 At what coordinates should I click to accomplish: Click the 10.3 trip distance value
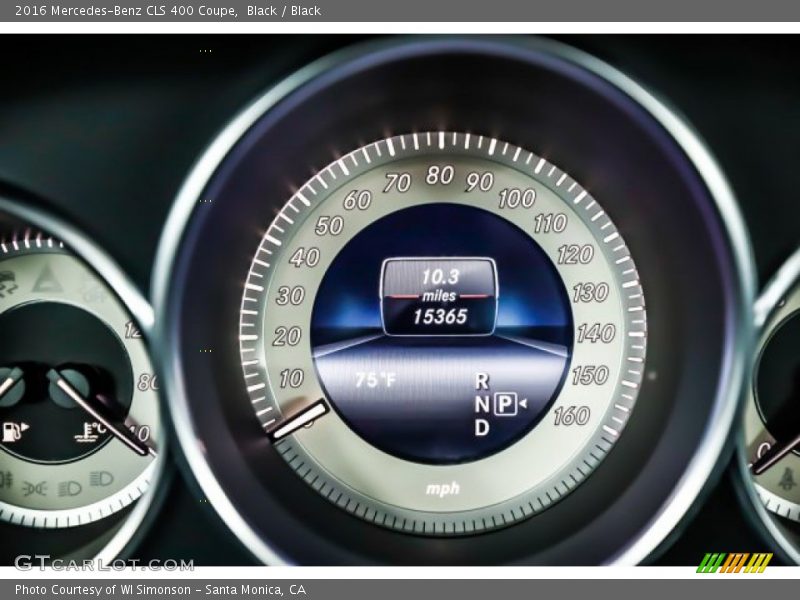pos(439,277)
